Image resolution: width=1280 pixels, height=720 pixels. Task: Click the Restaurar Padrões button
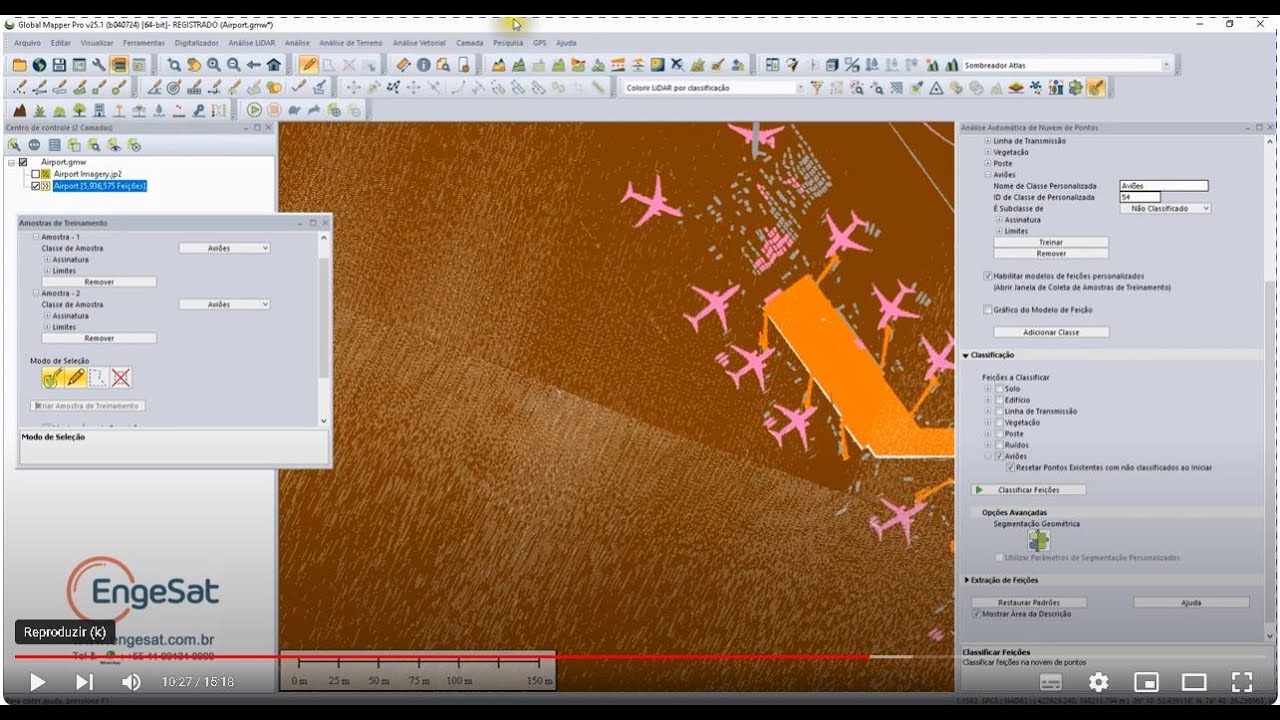(x=1029, y=603)
